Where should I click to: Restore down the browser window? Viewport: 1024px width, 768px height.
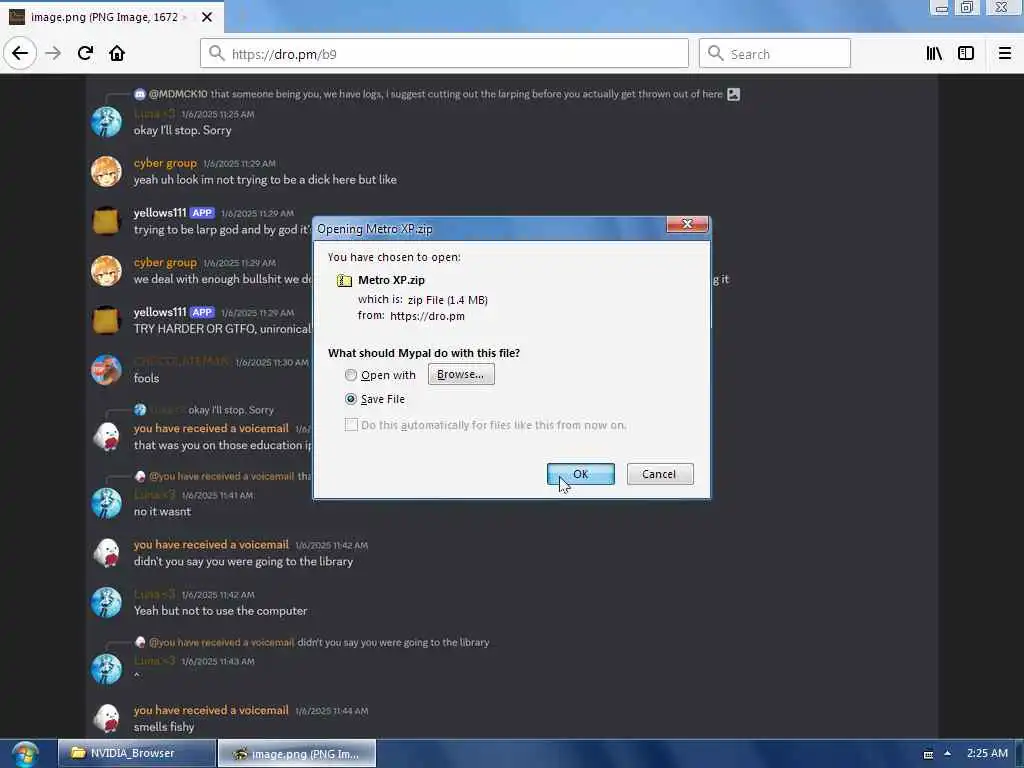point(967,7)
